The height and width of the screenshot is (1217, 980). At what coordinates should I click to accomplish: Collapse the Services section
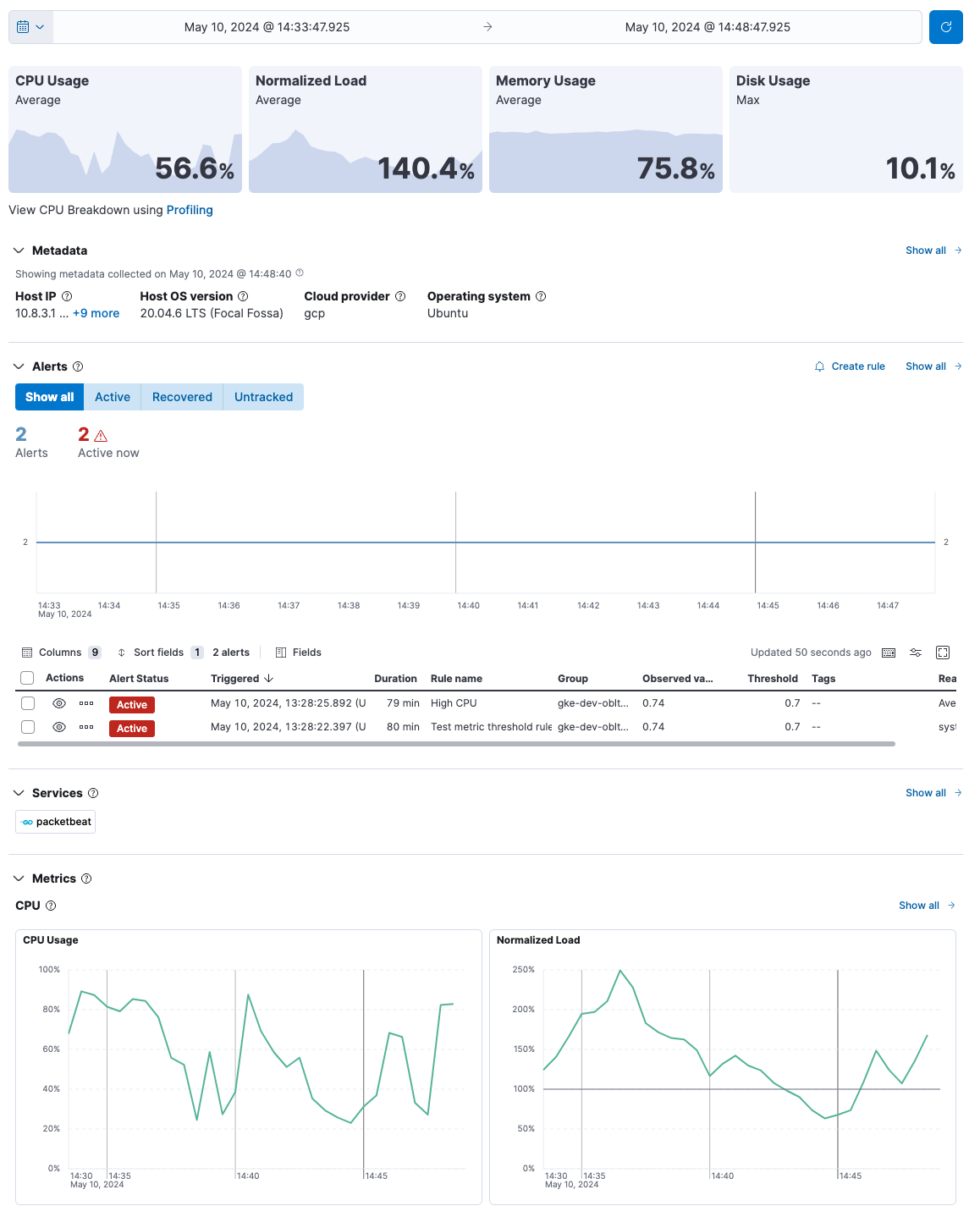click(19, 793)
